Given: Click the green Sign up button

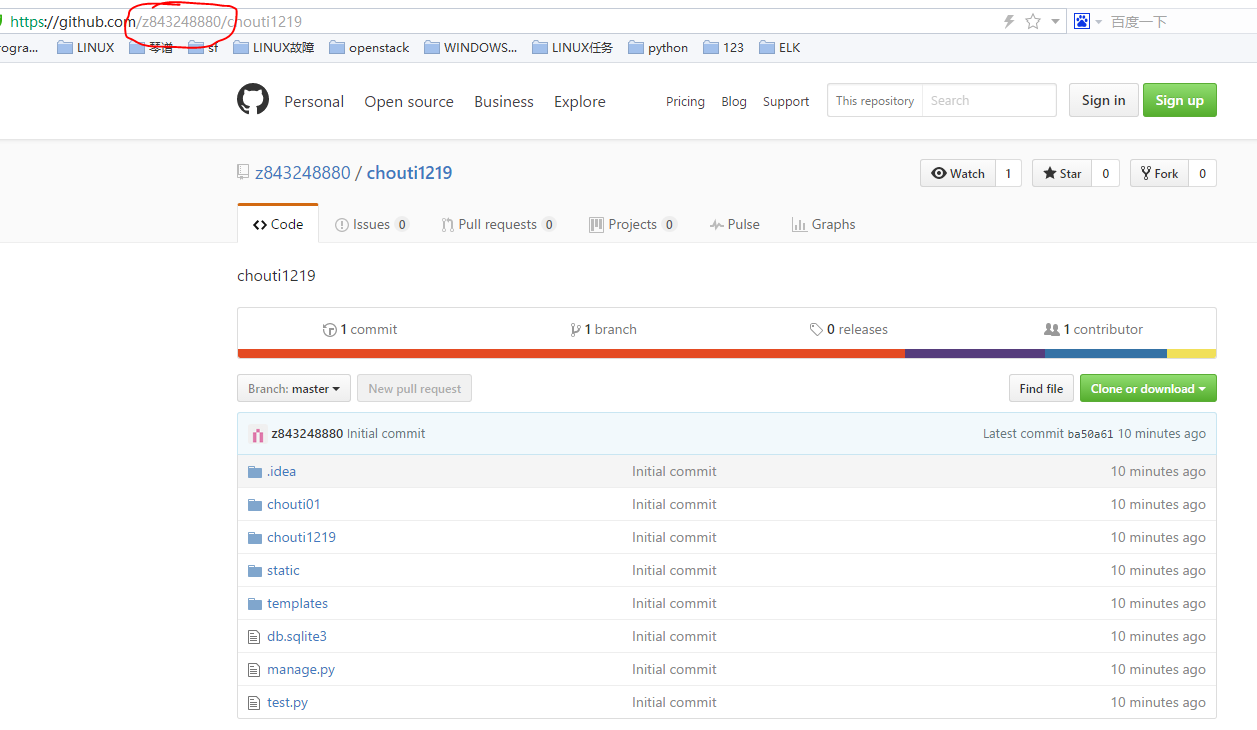Looking at the screenshot, I should pos(1180,100).
